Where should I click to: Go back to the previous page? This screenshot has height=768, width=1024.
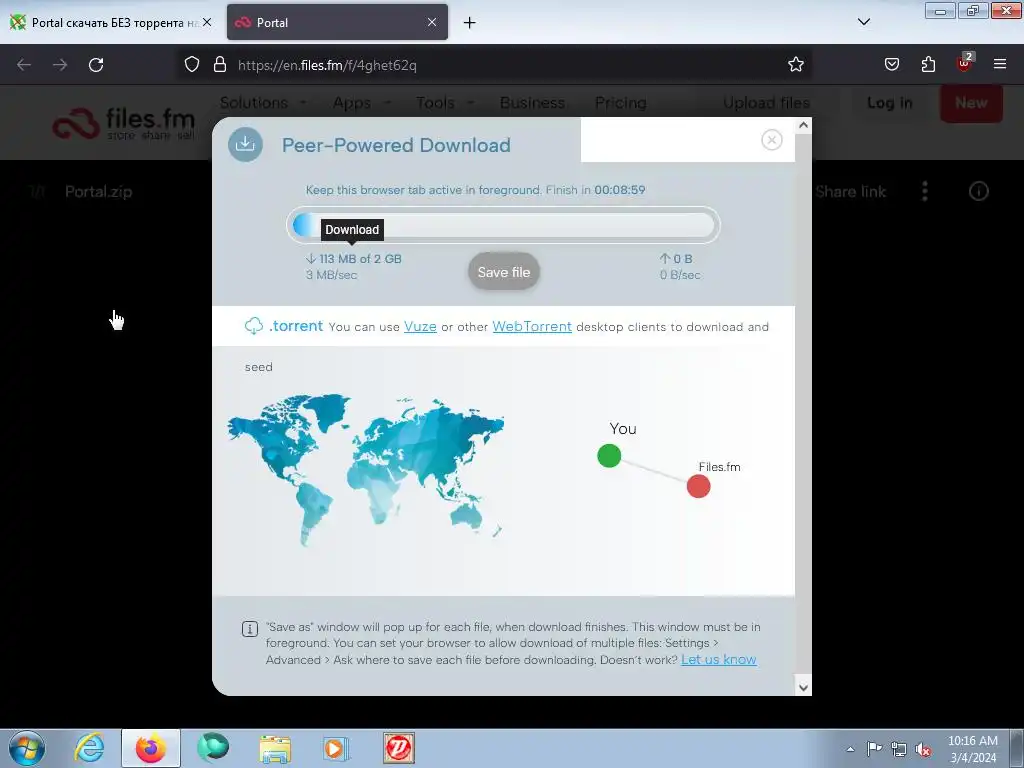[x=24, y=65]
